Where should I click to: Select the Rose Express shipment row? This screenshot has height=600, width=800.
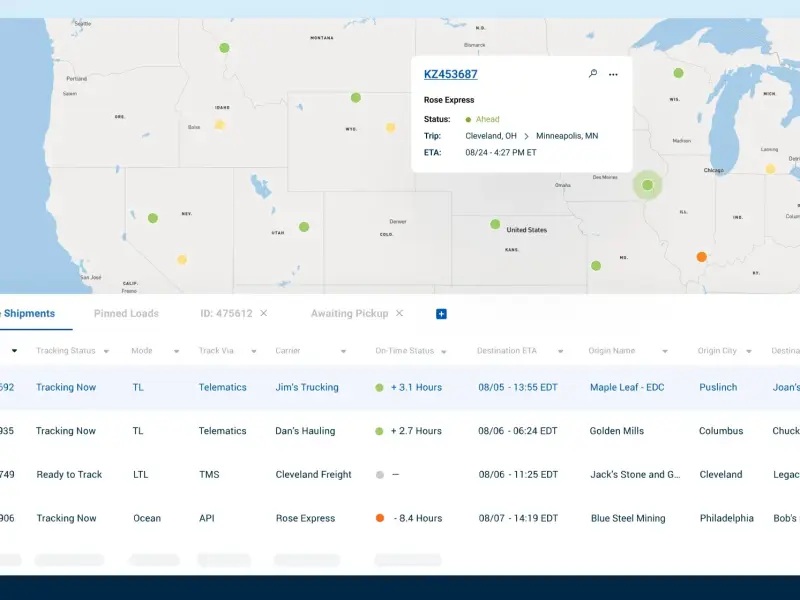pyautogui.click(x=306, y=518)
